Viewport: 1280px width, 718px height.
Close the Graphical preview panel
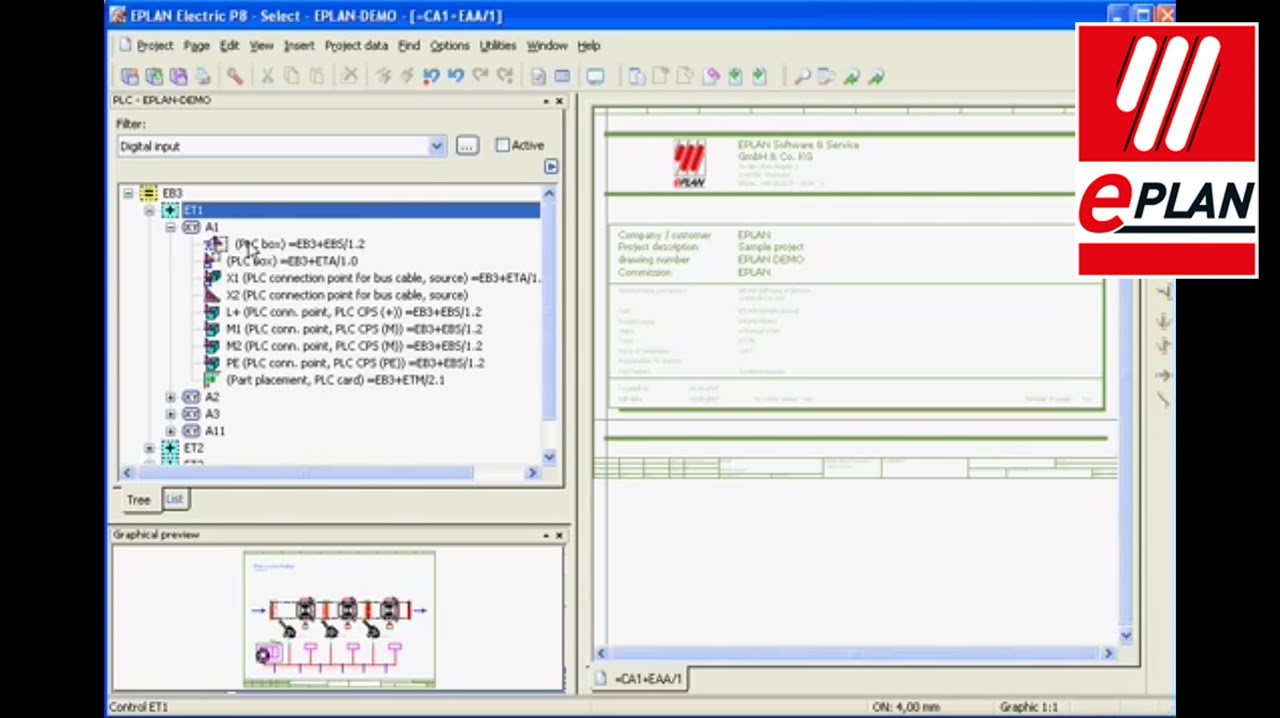click(559, 535)
